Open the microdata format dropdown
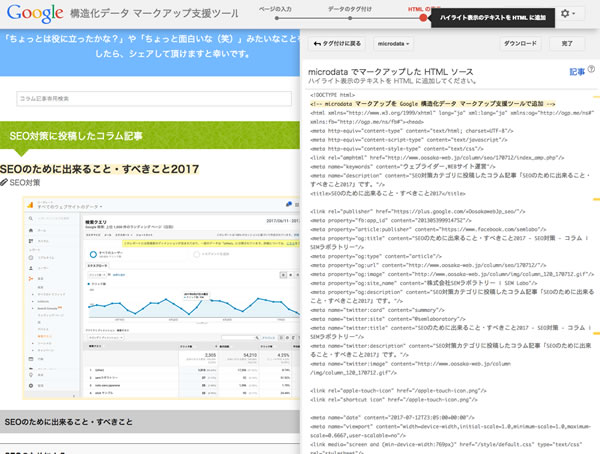The width and height of the screenshot is (600, 454). [x=393, y=44]
